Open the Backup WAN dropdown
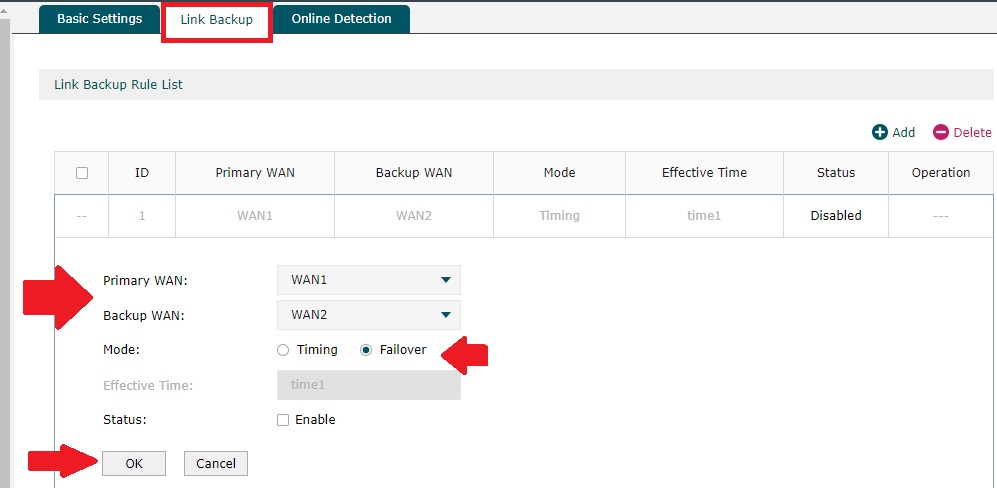This screenshot has height=488, width=997. click(369, 315)
